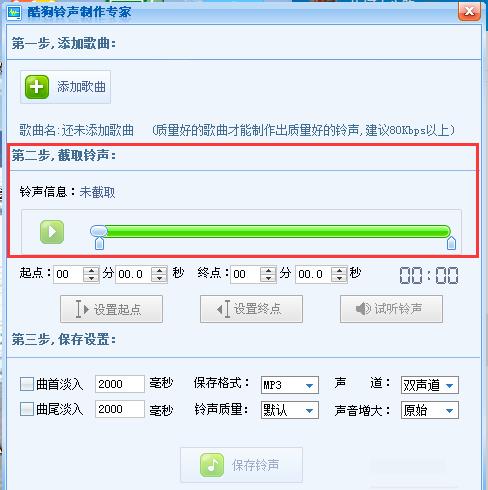Click the green plus add song icon
488x490 pixels.
pyautogui.click(x=37, y=87)
